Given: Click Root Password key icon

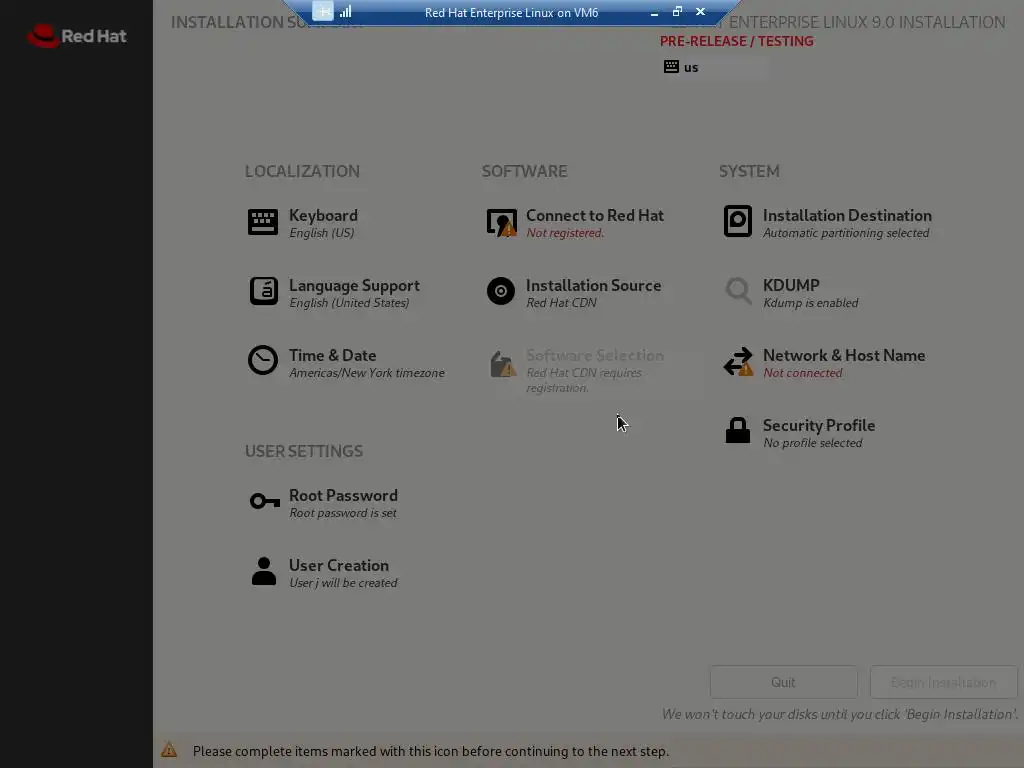Looking at the screenshot, I should coord(264,501).
